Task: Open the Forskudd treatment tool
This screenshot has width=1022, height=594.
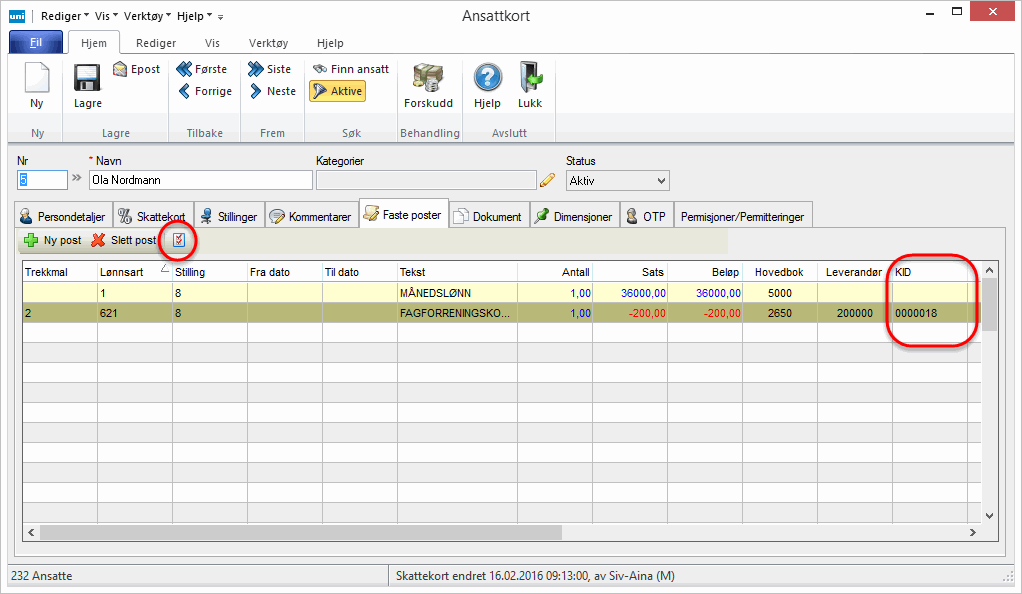Action: pos(428,80)
